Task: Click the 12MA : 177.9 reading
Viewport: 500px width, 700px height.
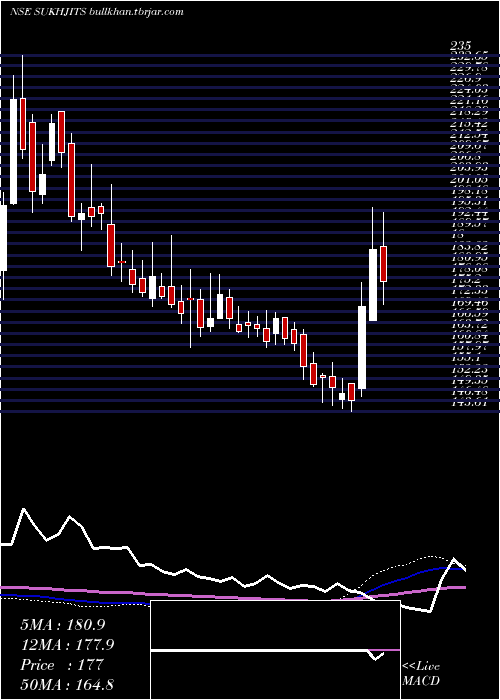Action: point(67,645)
